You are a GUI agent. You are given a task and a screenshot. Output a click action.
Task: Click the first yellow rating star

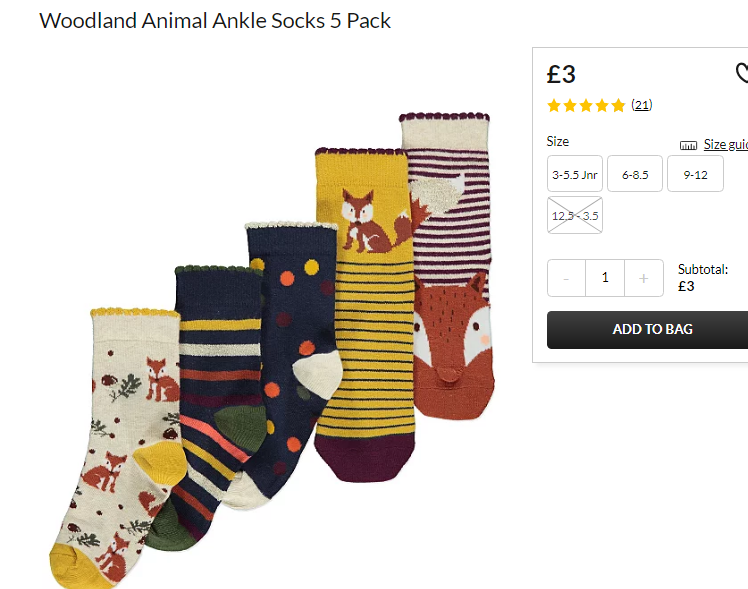554,105
